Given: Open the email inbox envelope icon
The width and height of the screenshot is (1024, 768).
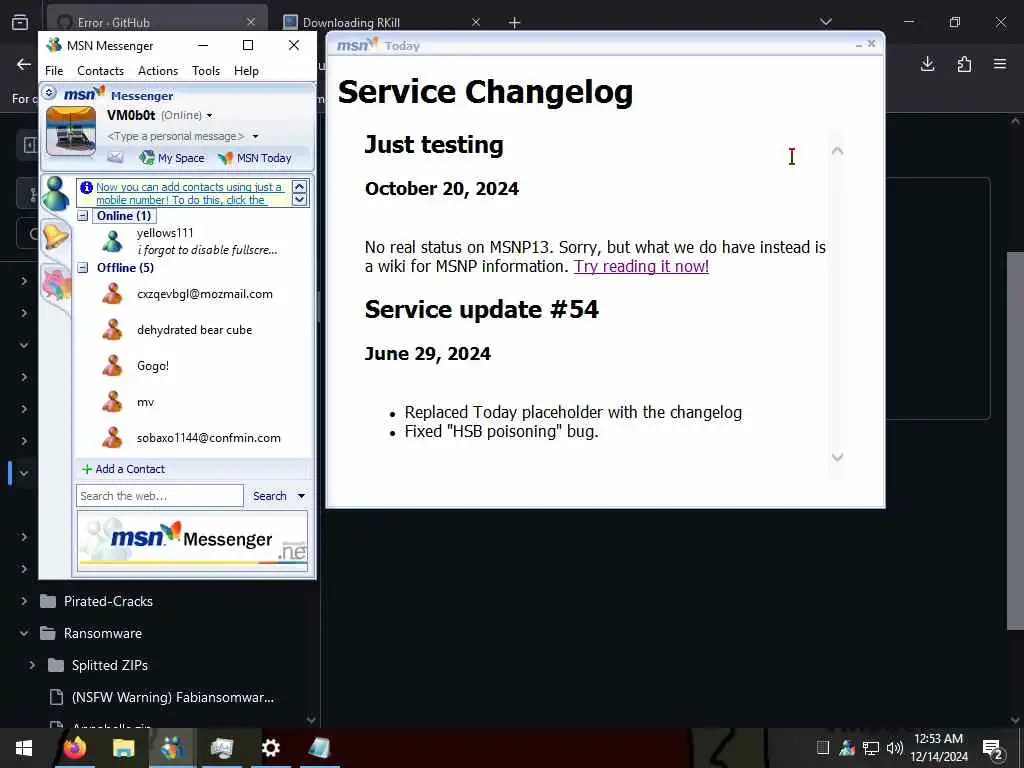Looking at the screenshot, I should [116, 157].
